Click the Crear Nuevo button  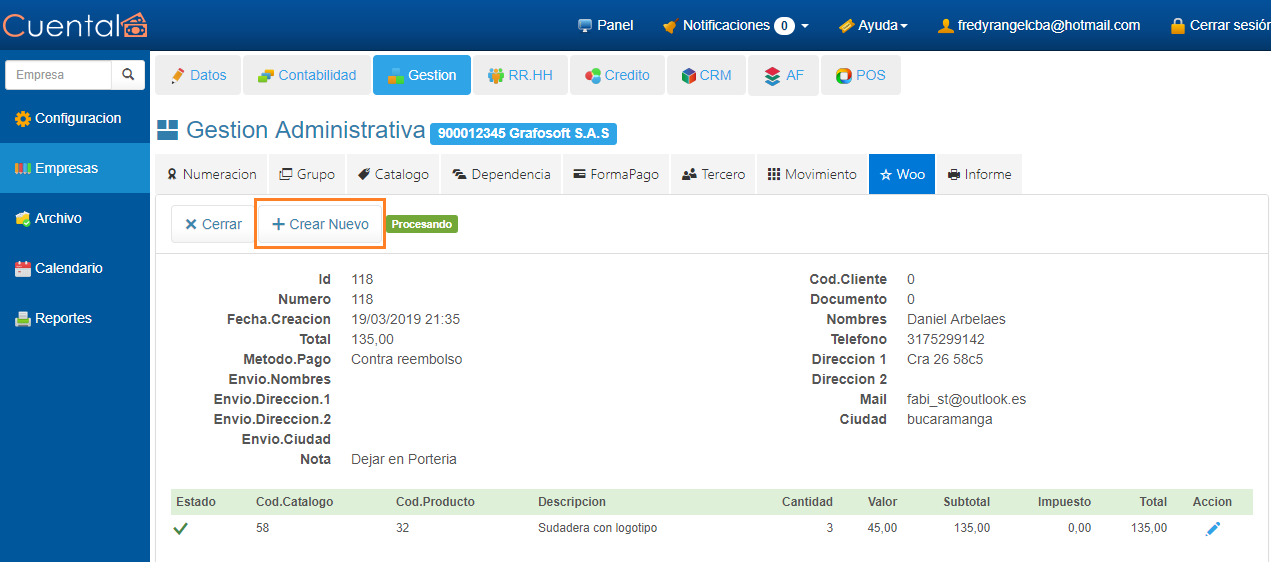[320, 224]
